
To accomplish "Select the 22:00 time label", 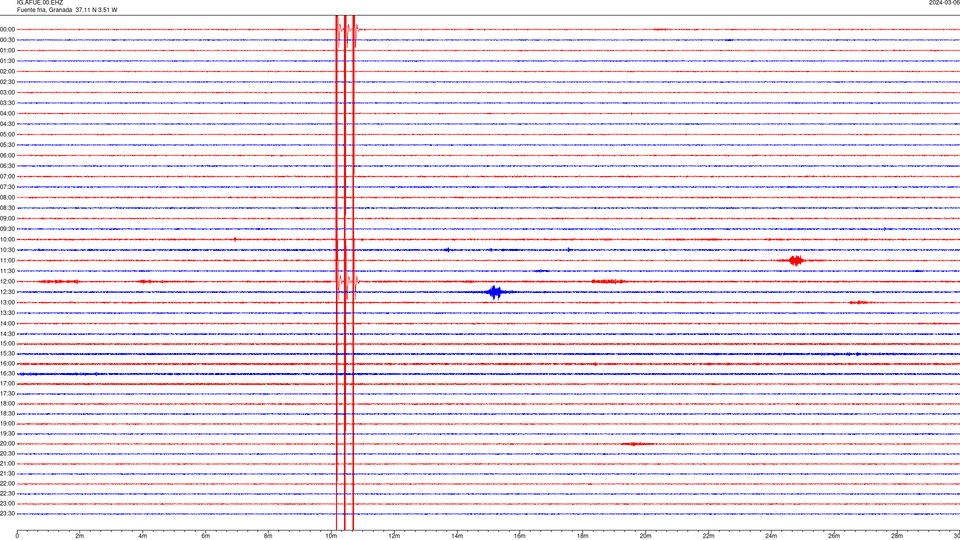I will tap(7, 484).
